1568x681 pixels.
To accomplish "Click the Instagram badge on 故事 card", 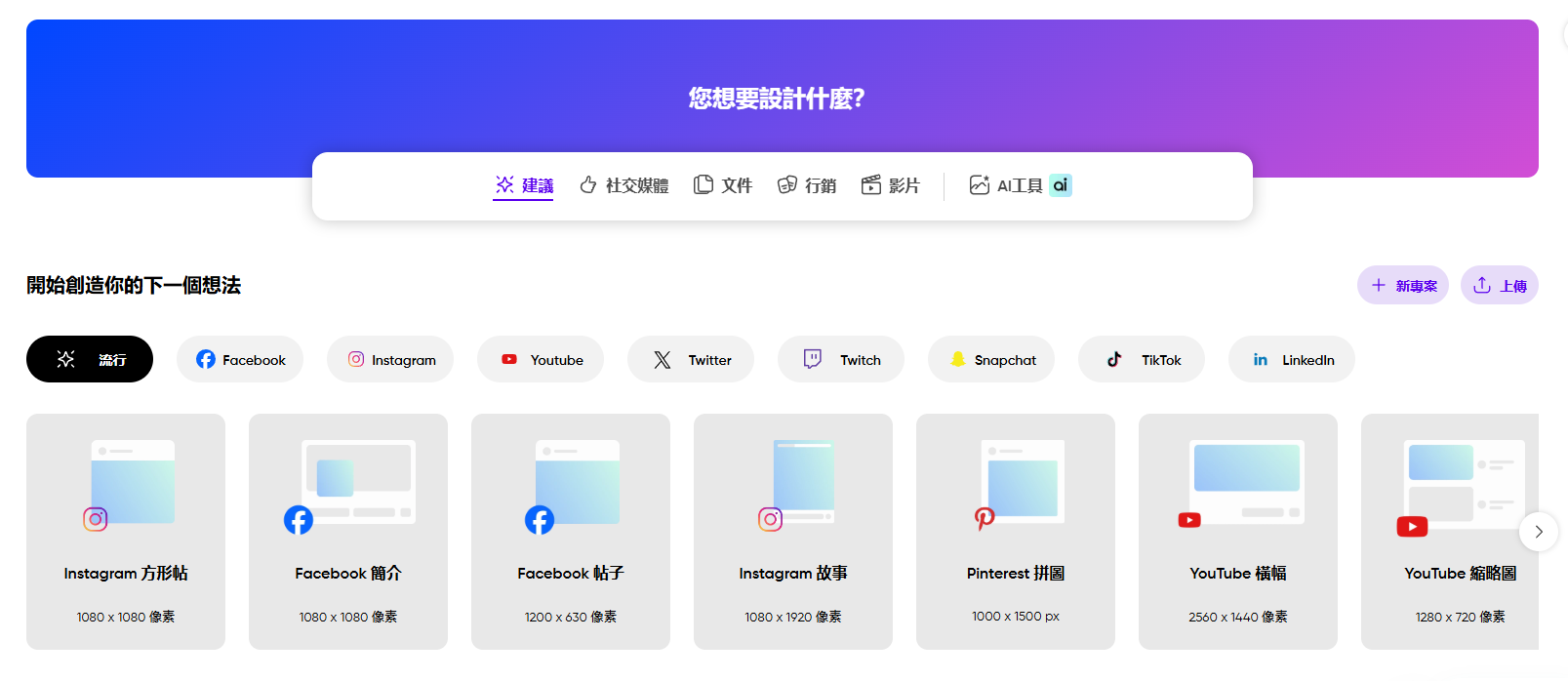I will [771, 519].
